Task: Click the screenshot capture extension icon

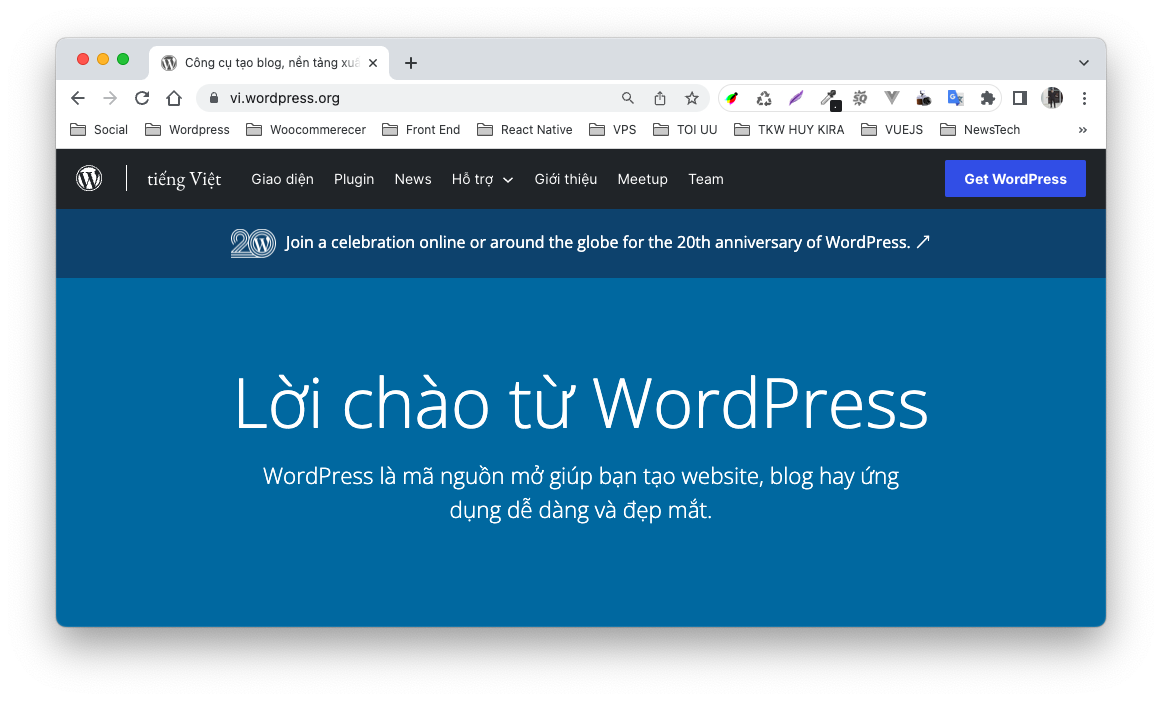Action: [923, 97]
